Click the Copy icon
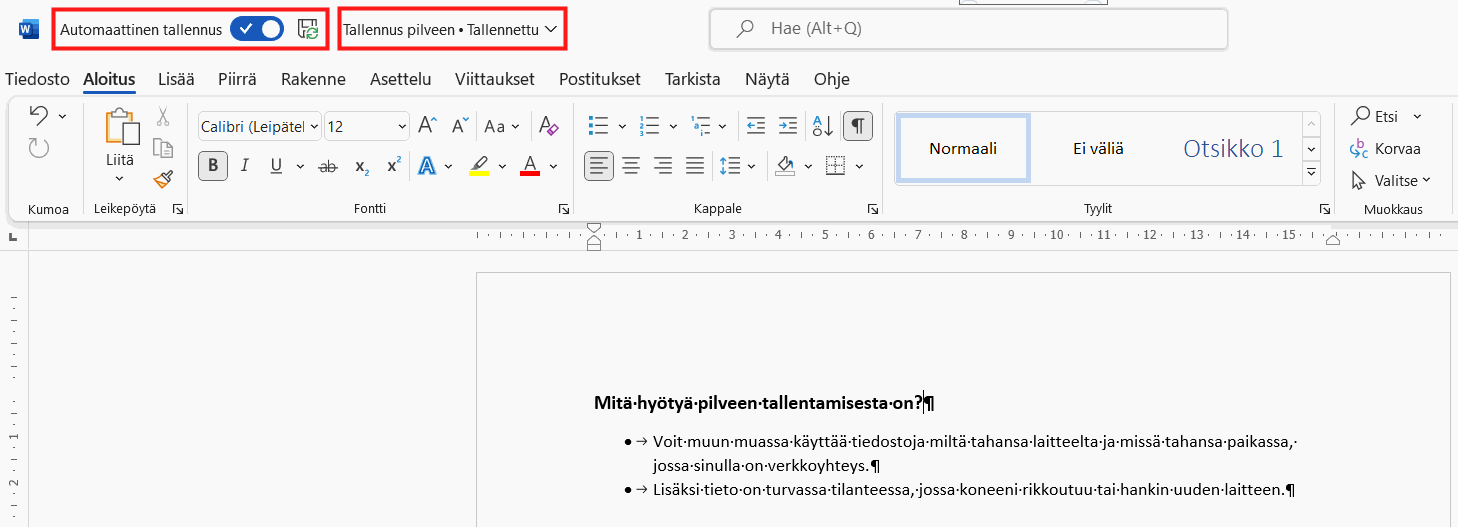This screenshot has width=1458, height=527. point(163,148)
